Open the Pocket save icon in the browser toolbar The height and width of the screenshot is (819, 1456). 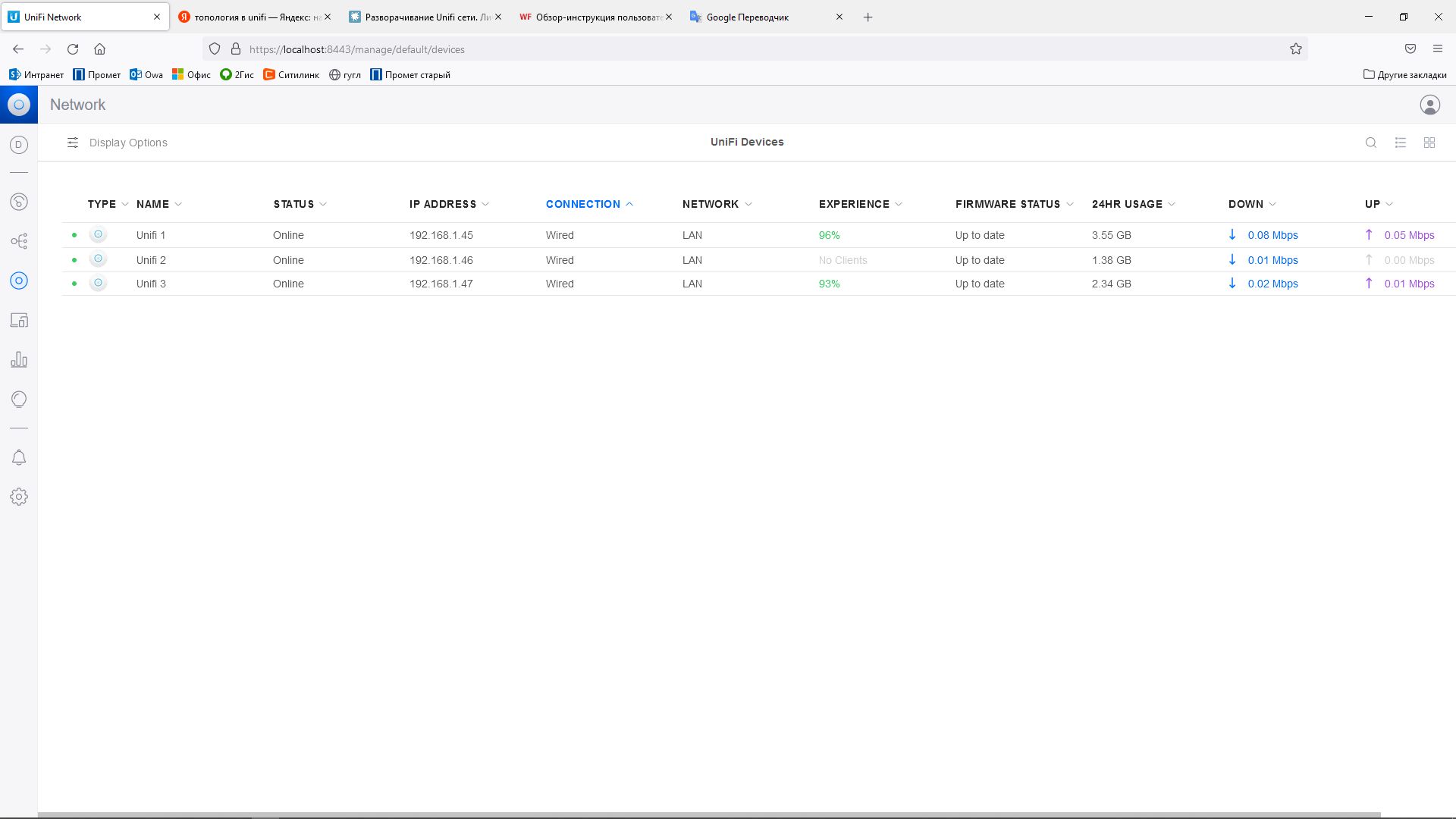click(1410, 49)
